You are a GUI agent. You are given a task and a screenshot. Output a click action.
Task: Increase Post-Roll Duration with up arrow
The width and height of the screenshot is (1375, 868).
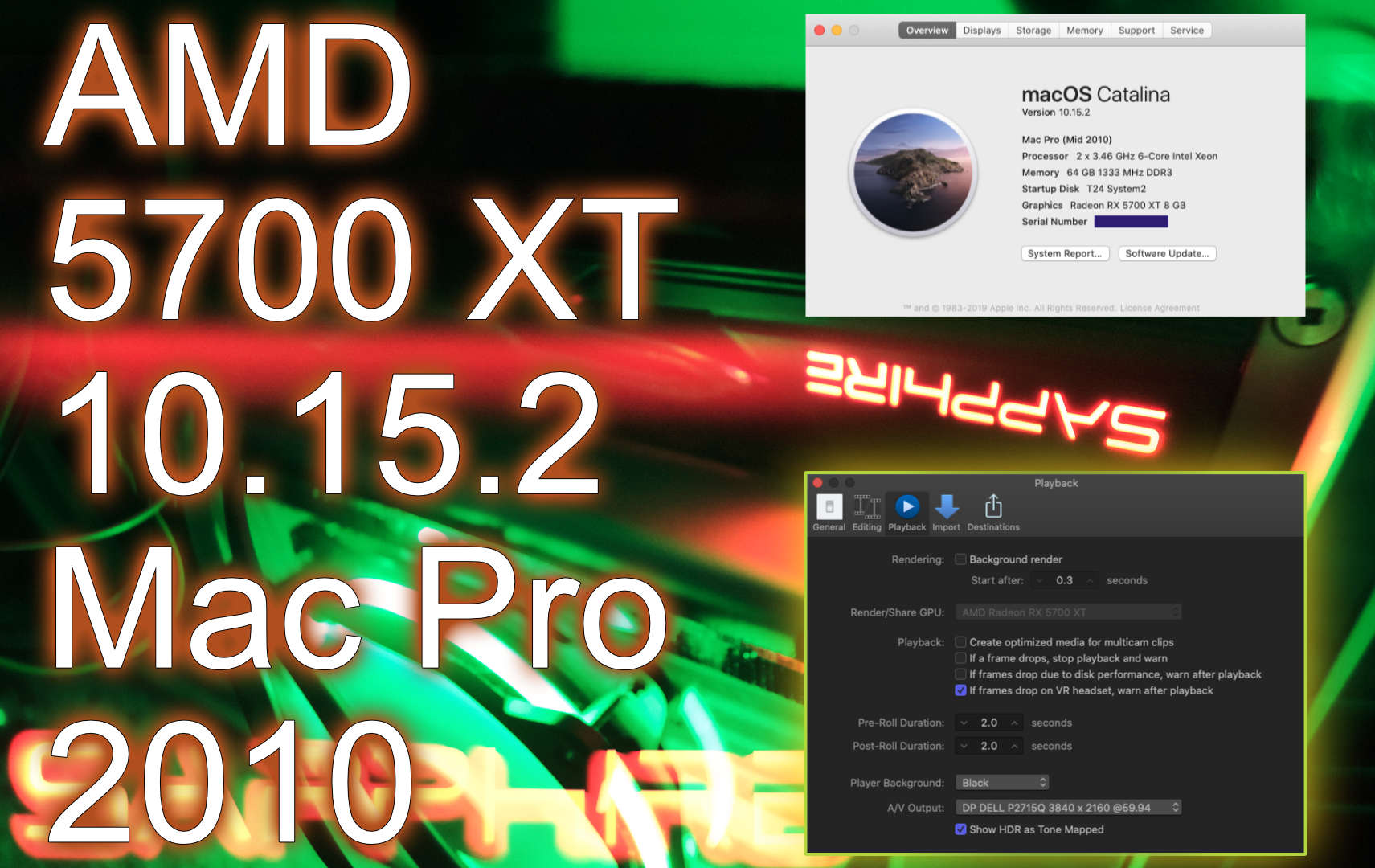pos(1015,746)
